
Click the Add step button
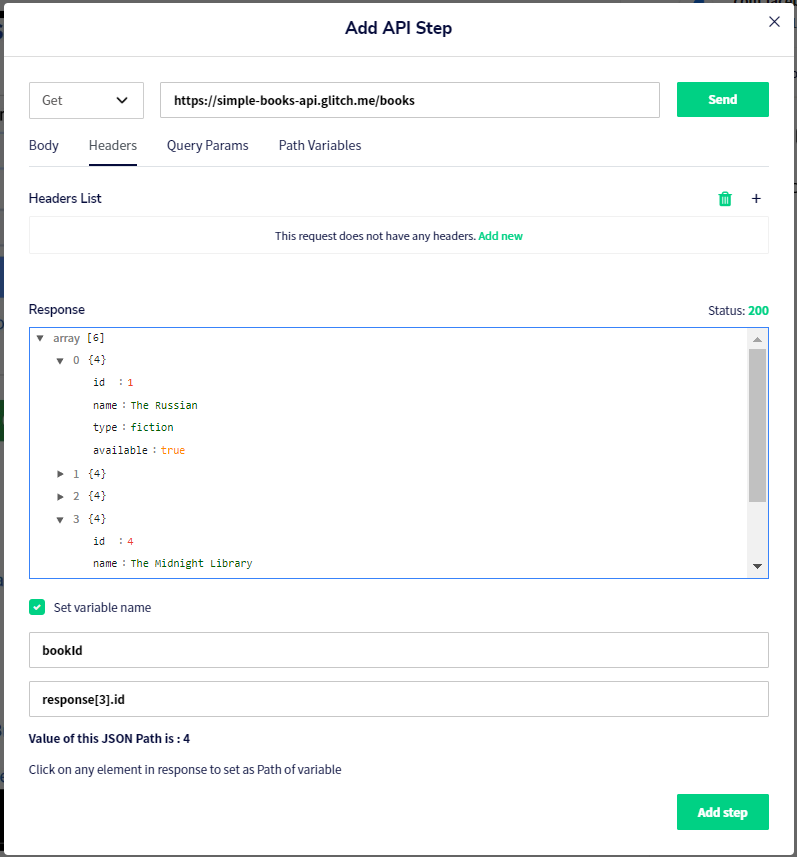723,812
